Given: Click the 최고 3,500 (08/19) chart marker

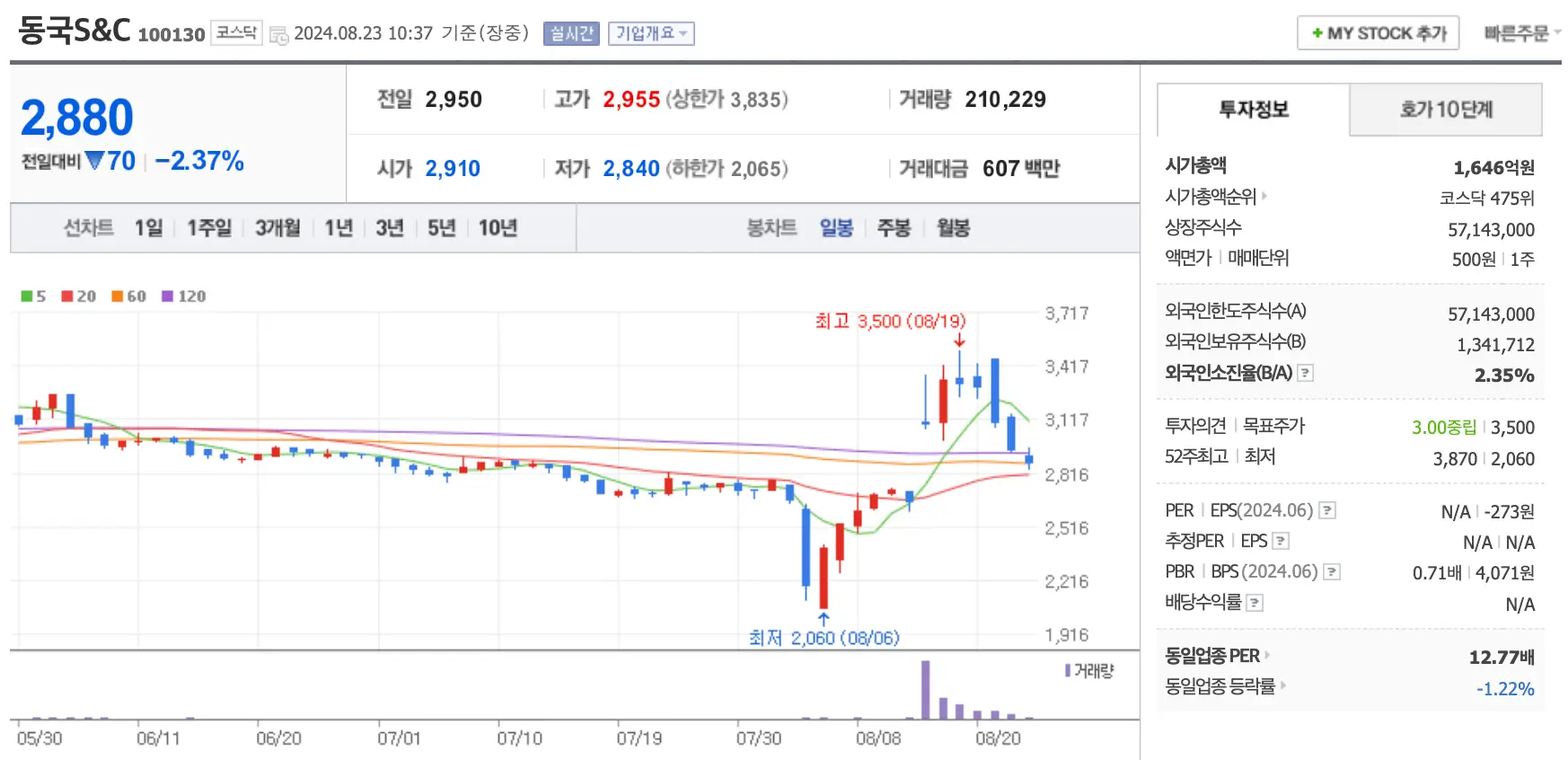Looking at the screenshot, I should pos(890,321).
